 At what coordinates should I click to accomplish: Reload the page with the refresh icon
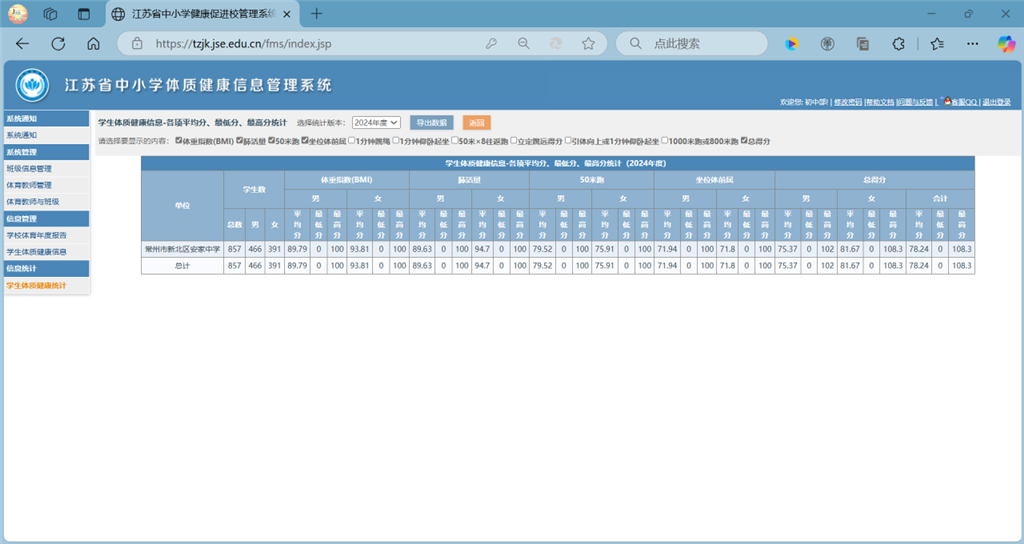(x=58, y=44)
